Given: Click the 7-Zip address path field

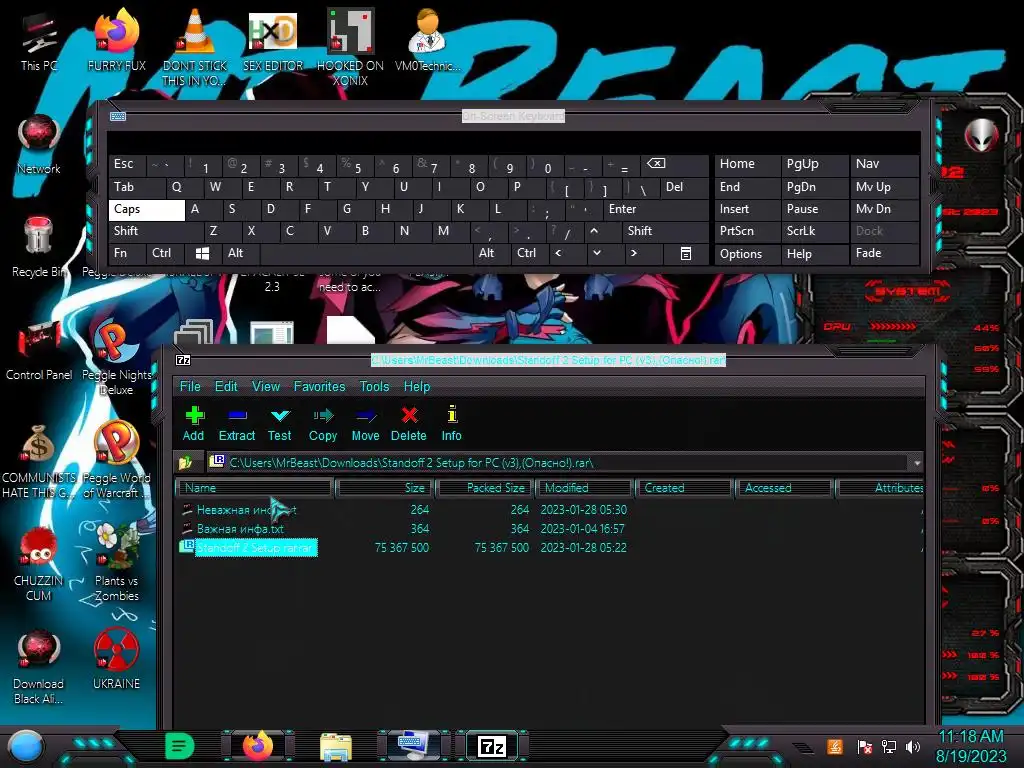Looking at the screenshot, I should click(558, 463).
